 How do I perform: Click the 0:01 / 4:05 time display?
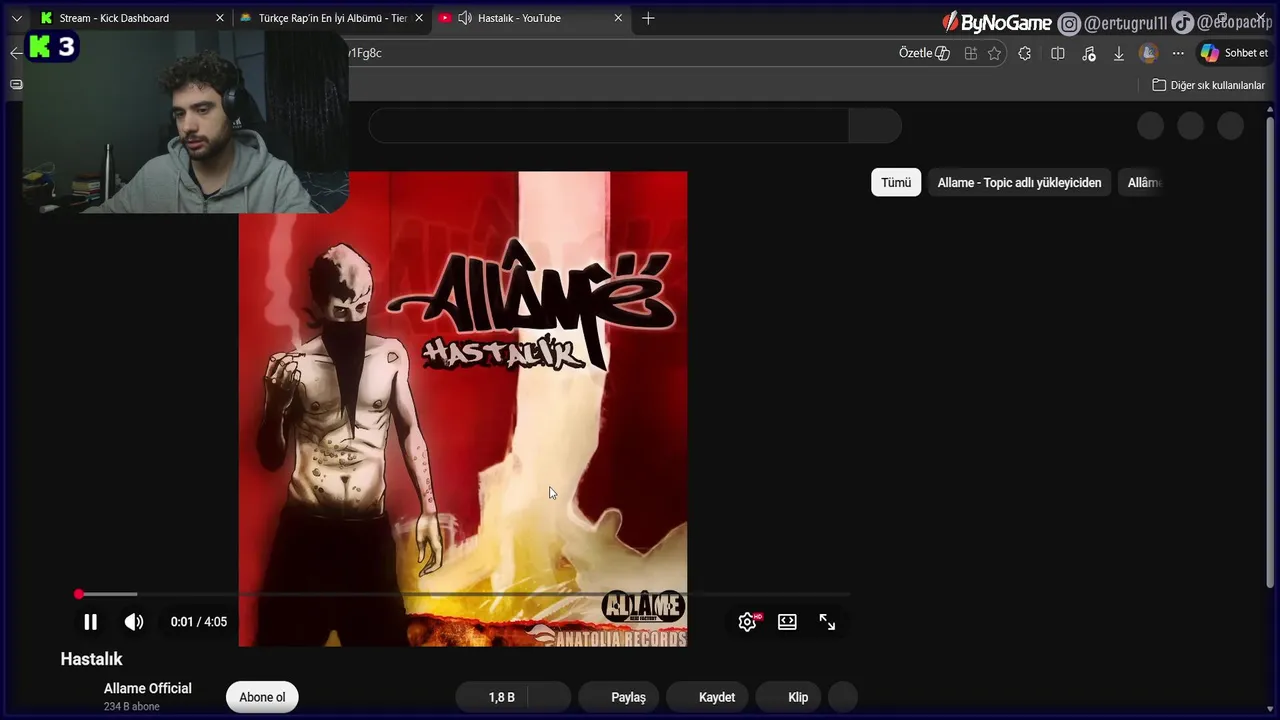coord(199,622)
